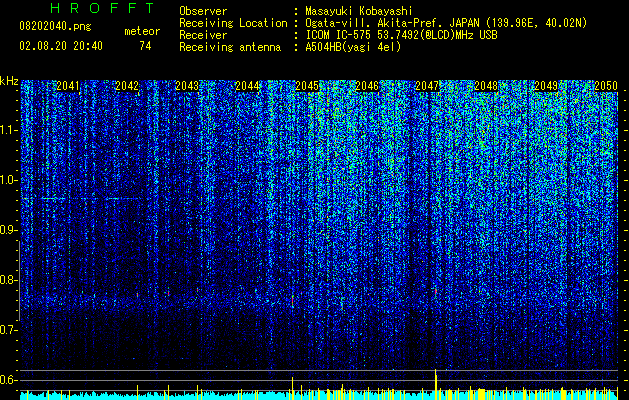The image size is (629, 400).
Task: Click the 'Receiving antenna' label
Action: (x=230, y=47)
